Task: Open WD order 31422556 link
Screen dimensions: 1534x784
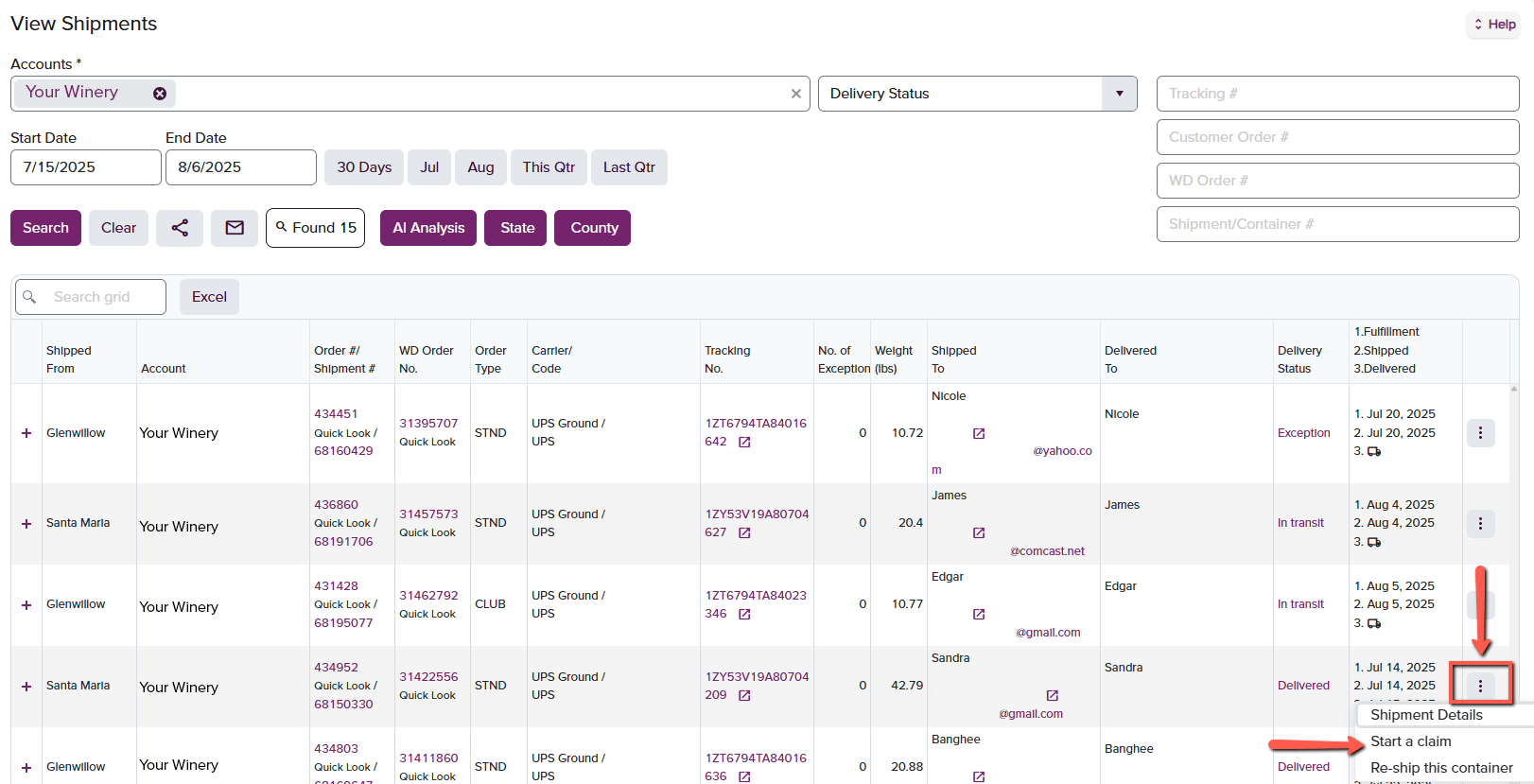Action: [428, 677]
